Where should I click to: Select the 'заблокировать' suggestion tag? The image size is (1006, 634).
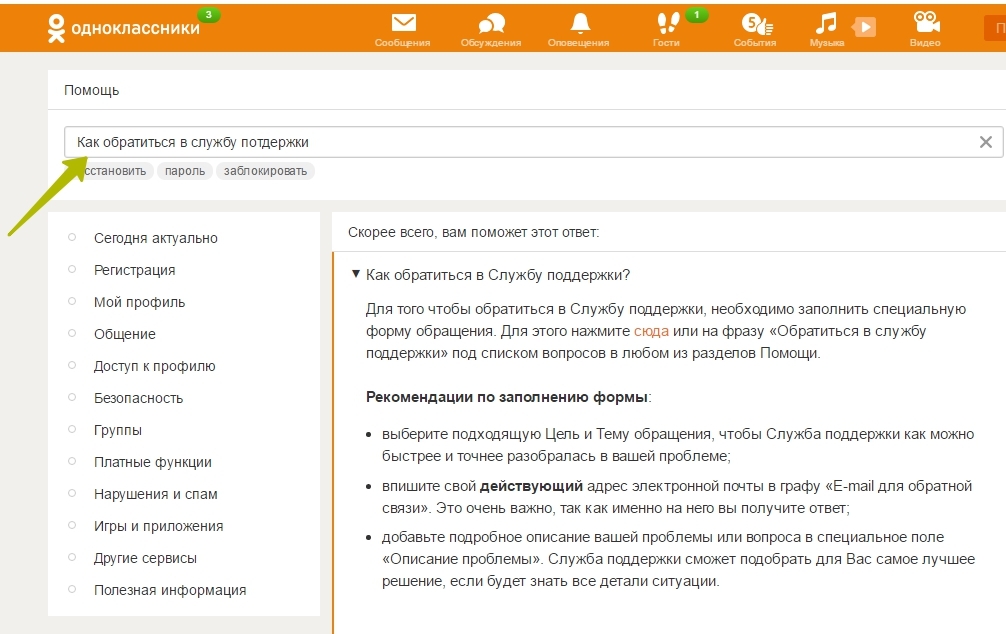[x=265, y=171]
